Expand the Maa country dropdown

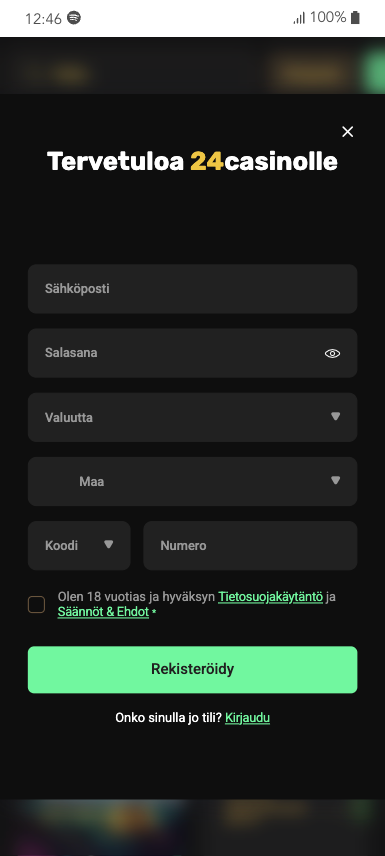click(x=192, y=482)
